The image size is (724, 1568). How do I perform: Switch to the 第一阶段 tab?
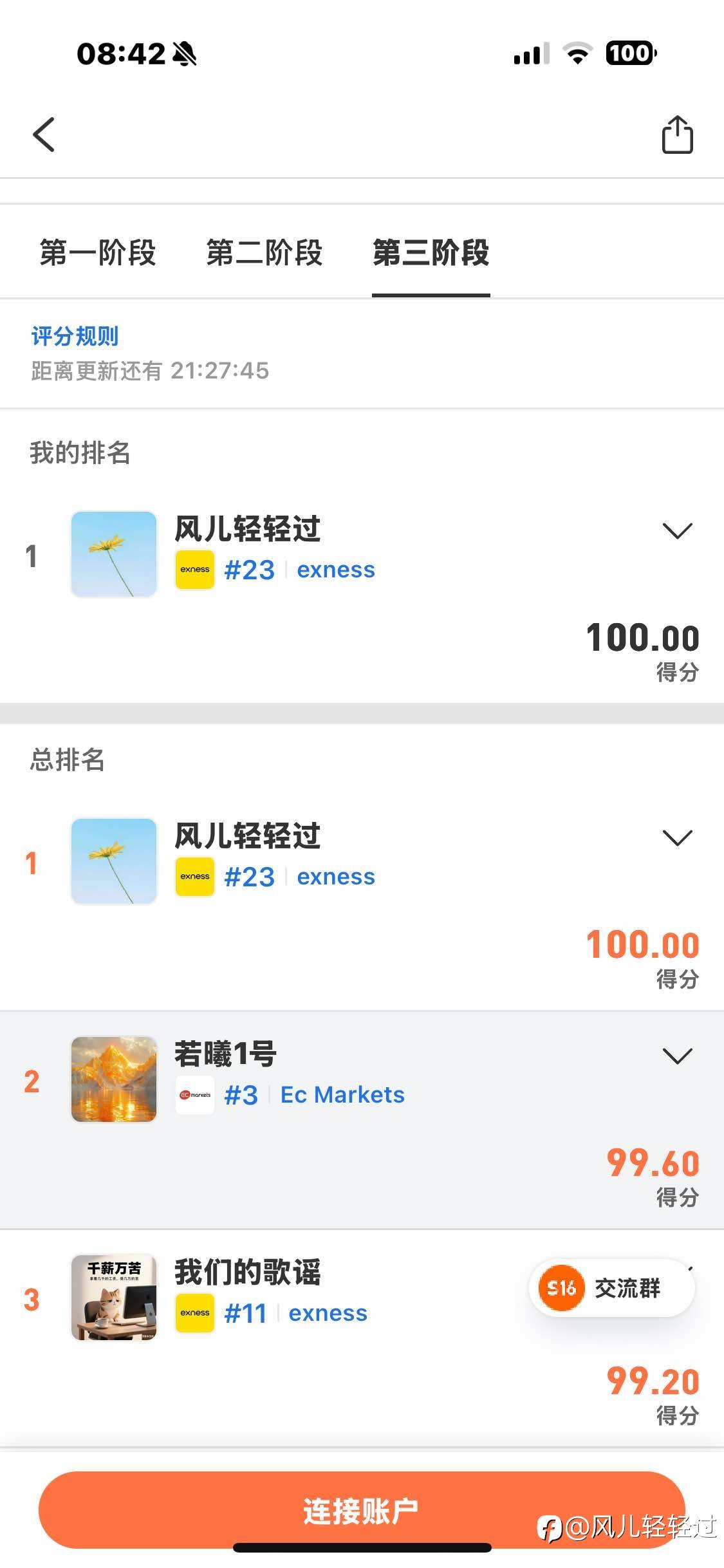(98, 252)
